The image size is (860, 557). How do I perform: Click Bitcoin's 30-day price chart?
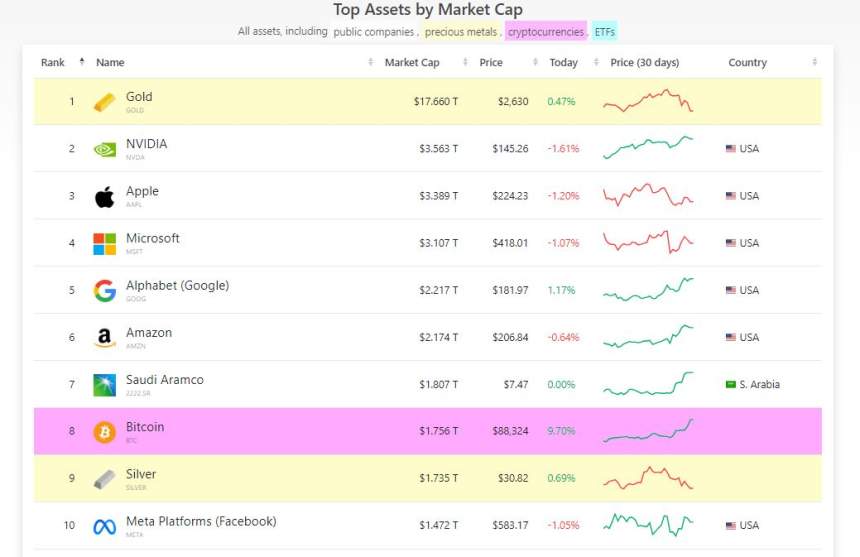tap(648, 432)
